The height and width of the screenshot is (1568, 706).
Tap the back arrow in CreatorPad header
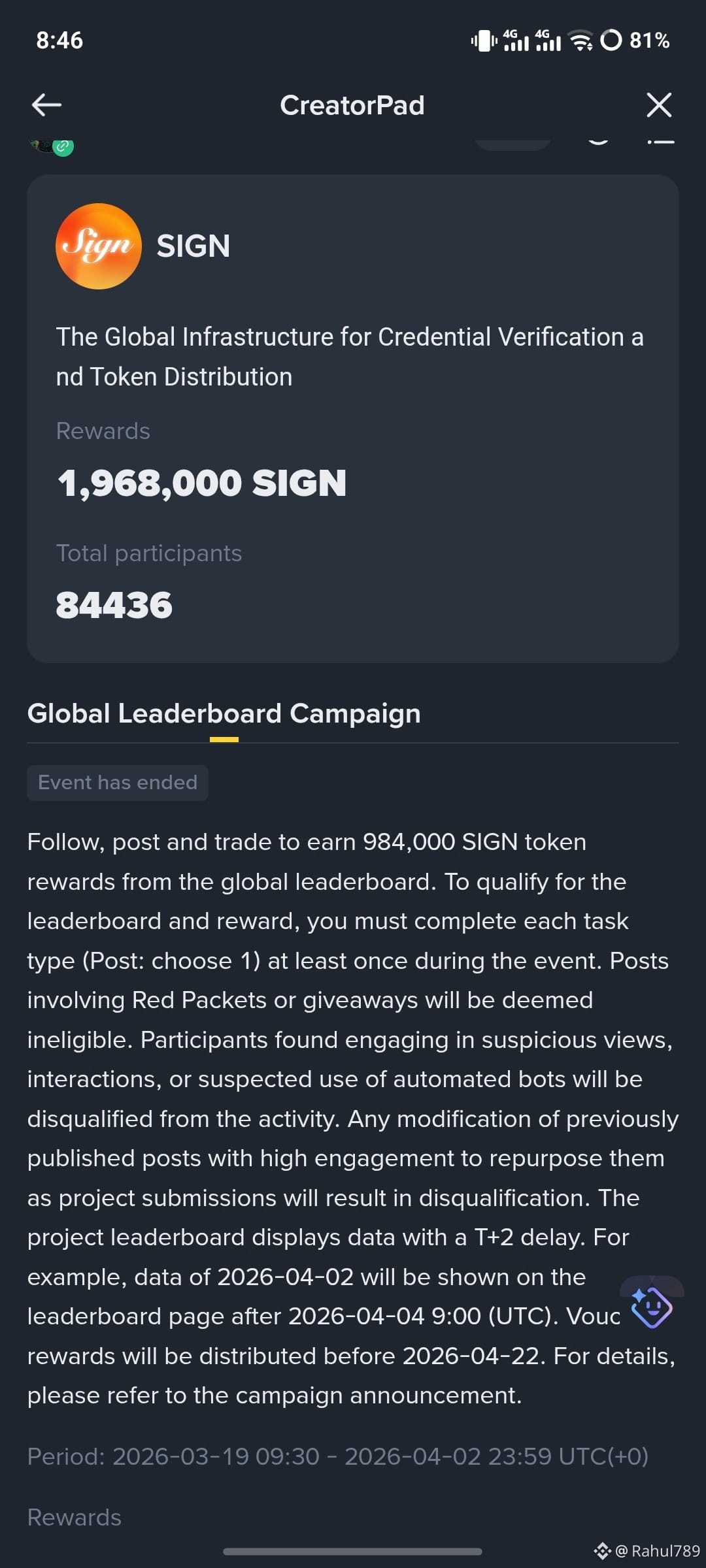[x=46, y=105]
